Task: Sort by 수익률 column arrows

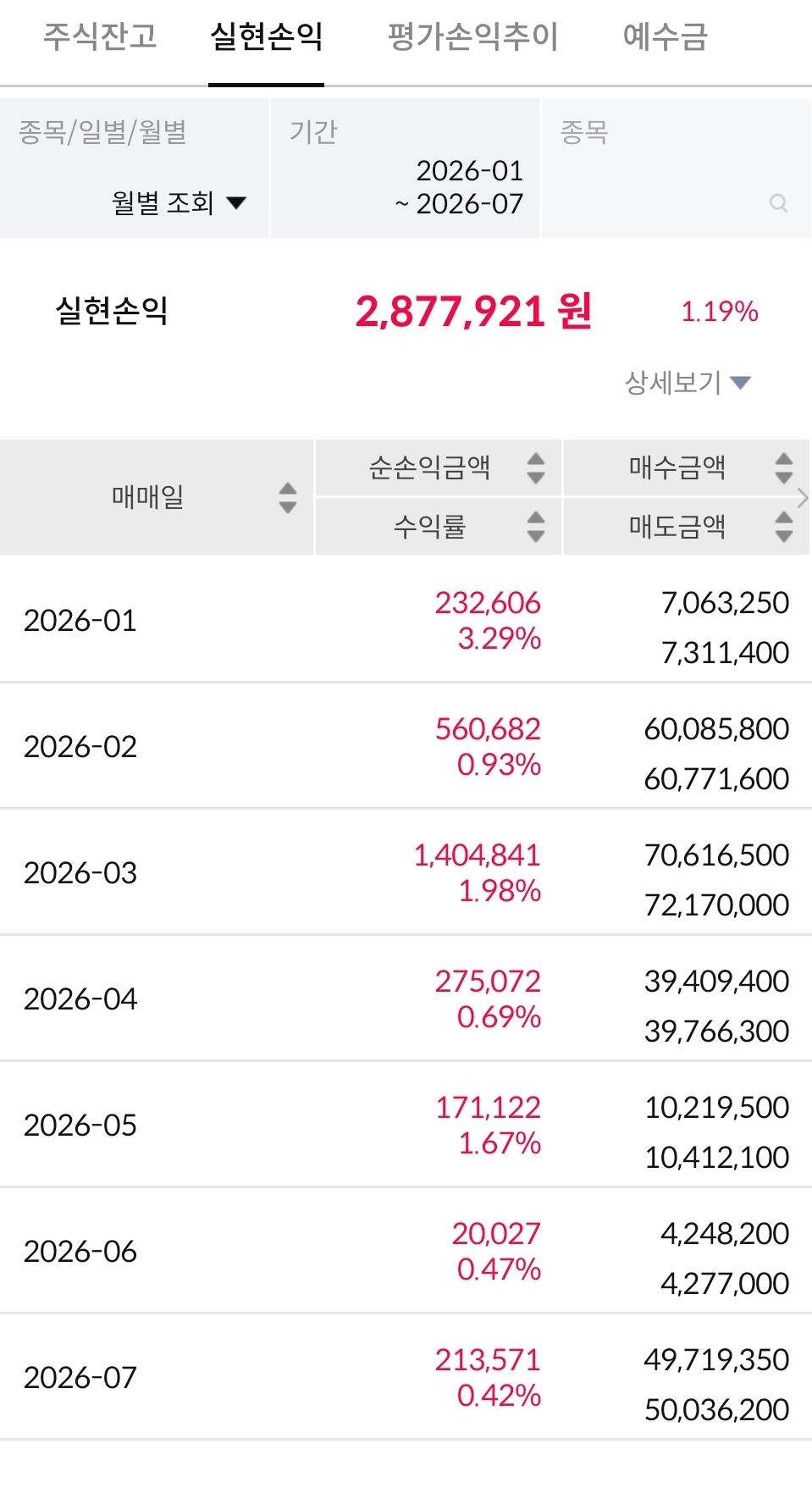Action: tap(535, 526)
